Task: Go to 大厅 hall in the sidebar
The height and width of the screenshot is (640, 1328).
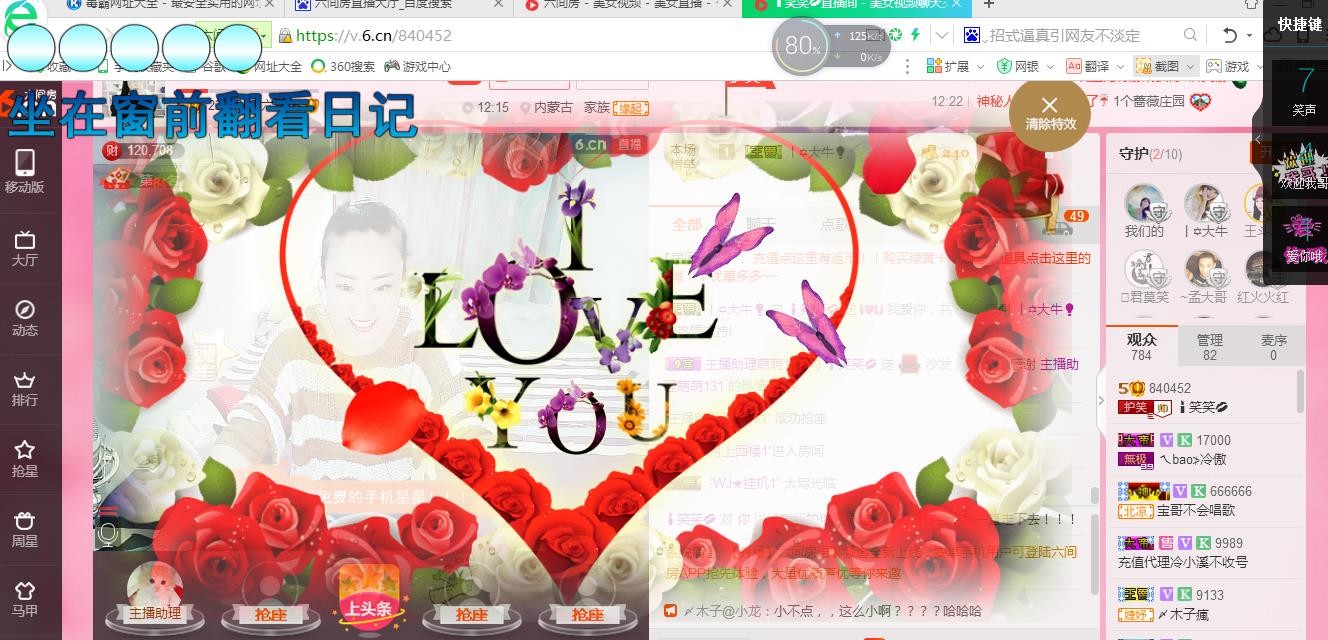Action: (25, 249)
